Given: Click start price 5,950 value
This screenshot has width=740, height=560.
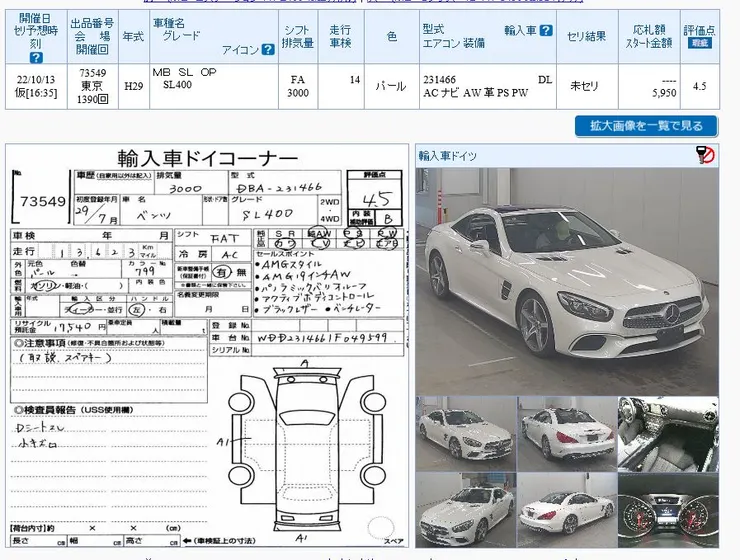Looking at the screenshot, I should click(x=664, y=93).
